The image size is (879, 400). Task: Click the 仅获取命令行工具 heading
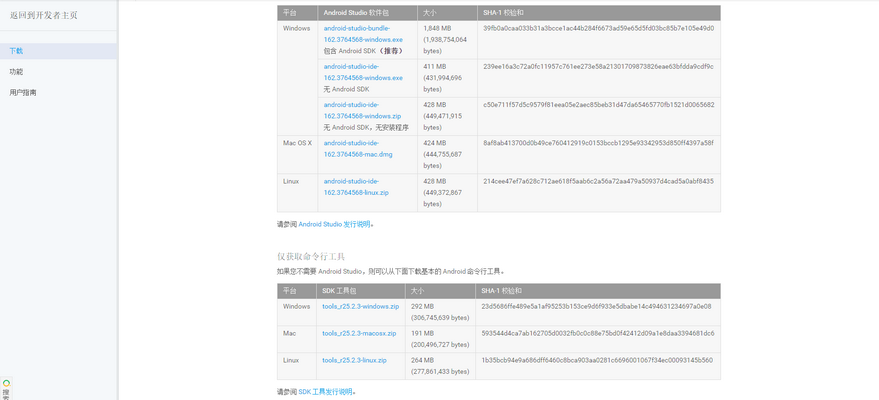click(x=311, y=257)
